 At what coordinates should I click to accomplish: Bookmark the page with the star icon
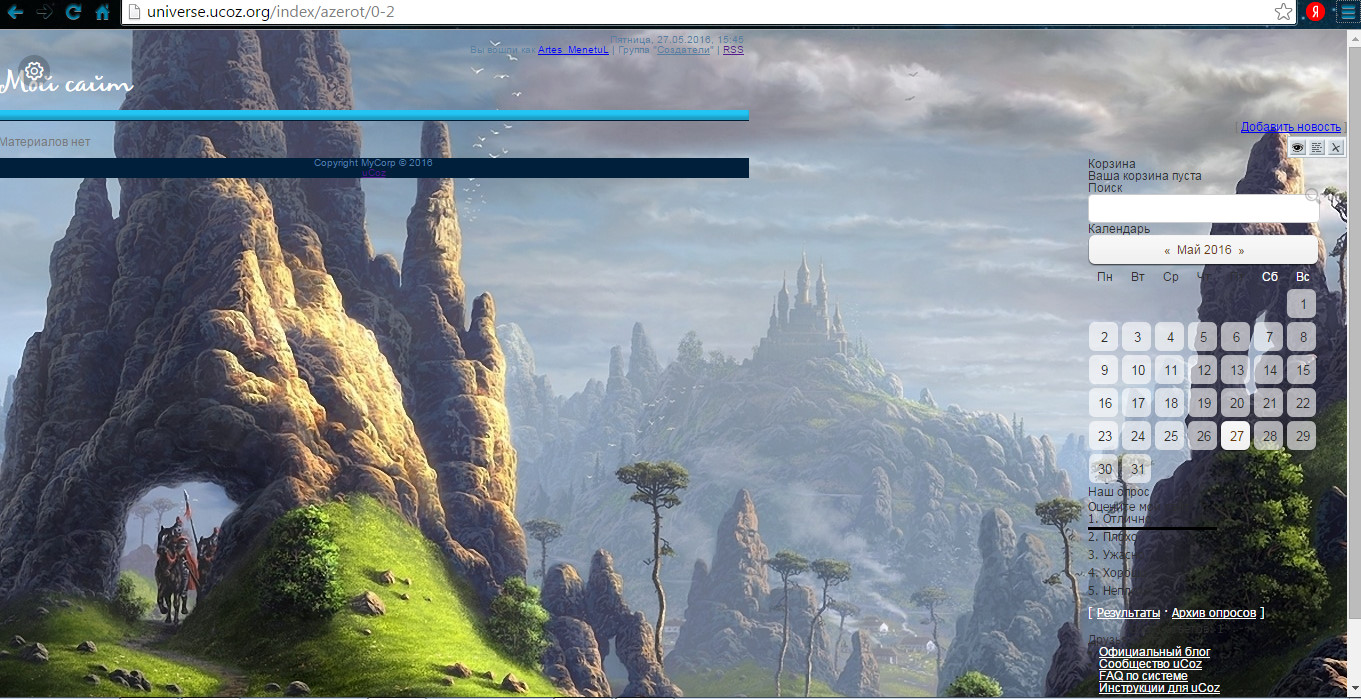(1283, 12)
